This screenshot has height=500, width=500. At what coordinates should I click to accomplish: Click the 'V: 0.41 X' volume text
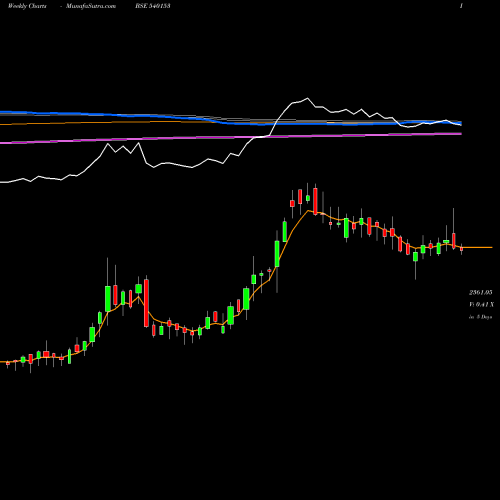point(481,305)
